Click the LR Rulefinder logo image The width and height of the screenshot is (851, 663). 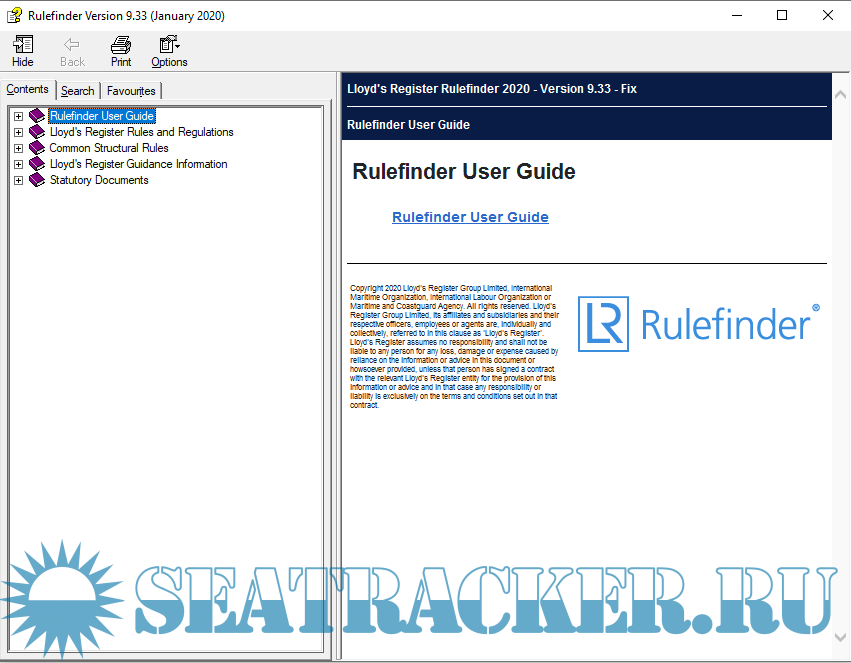(x=697, y=323)
